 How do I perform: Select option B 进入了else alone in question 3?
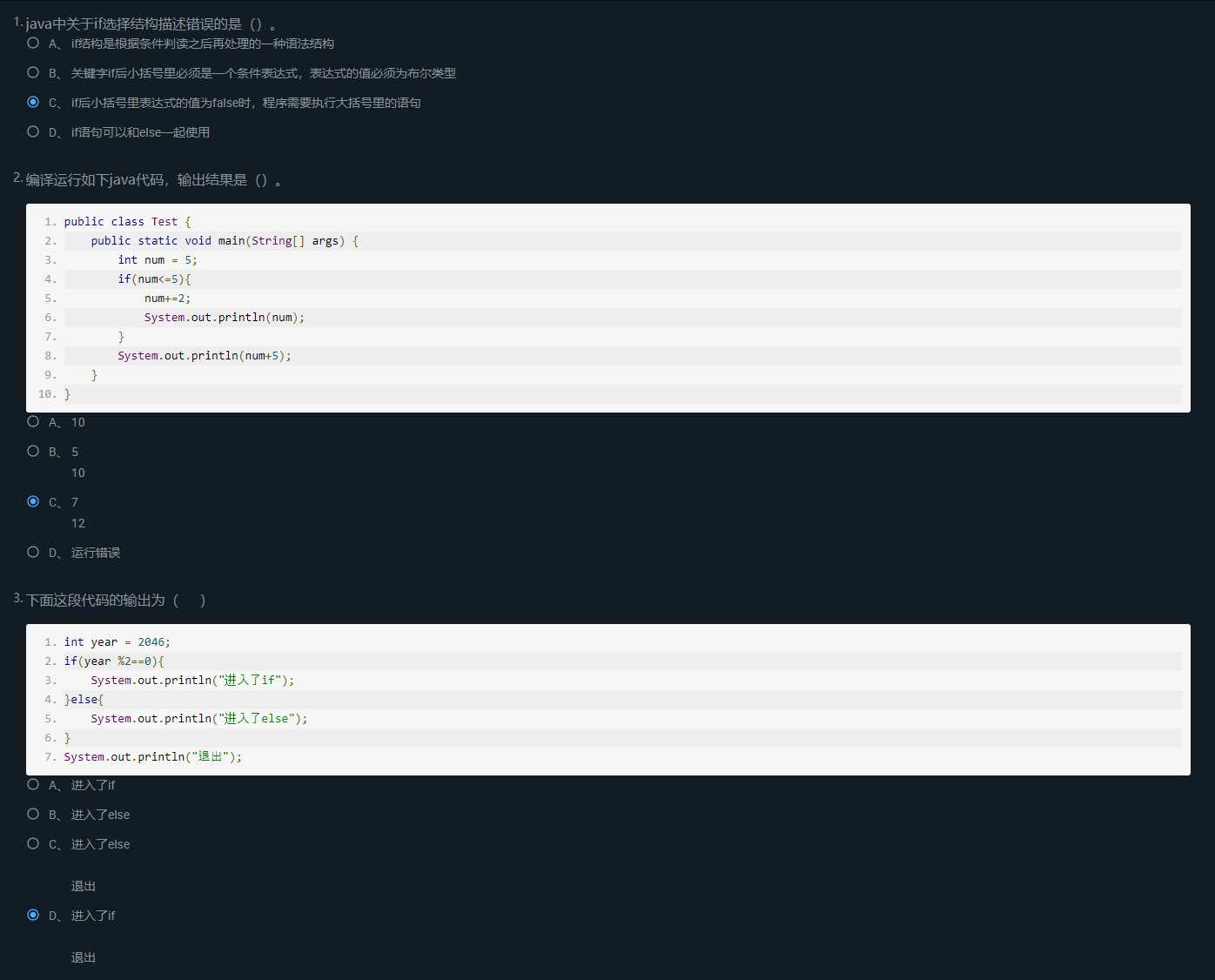[x=33, y=814]
